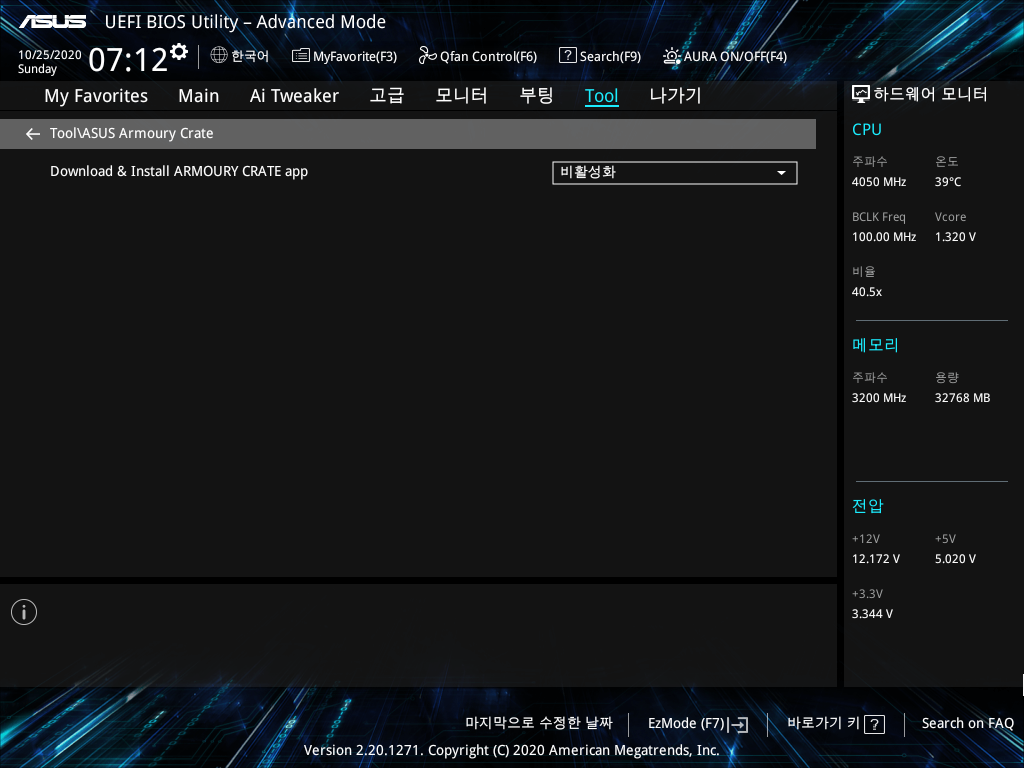Click the 07:12 clock time

click(x=128, y=60)
